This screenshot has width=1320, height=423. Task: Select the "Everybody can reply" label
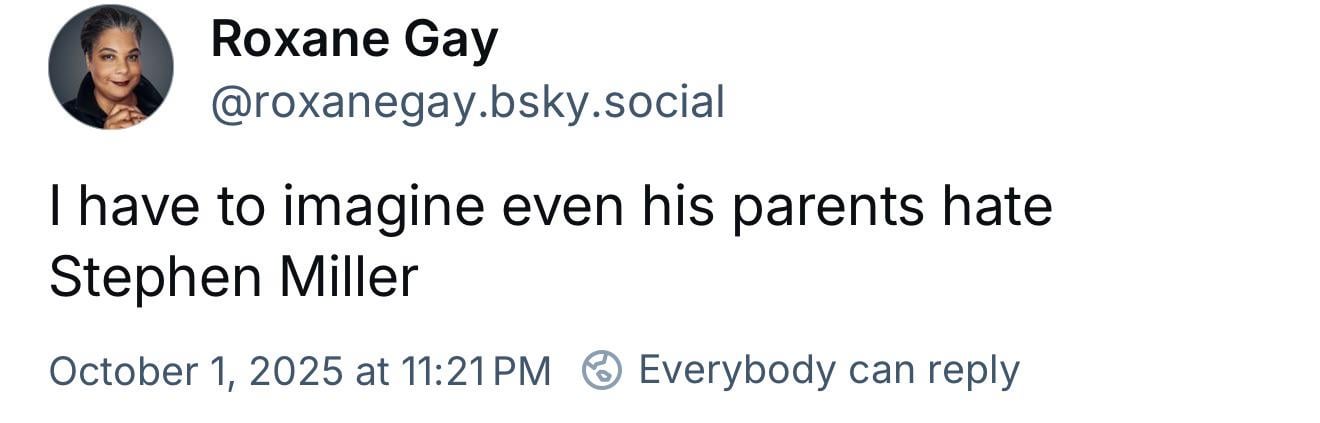[828, 370]
